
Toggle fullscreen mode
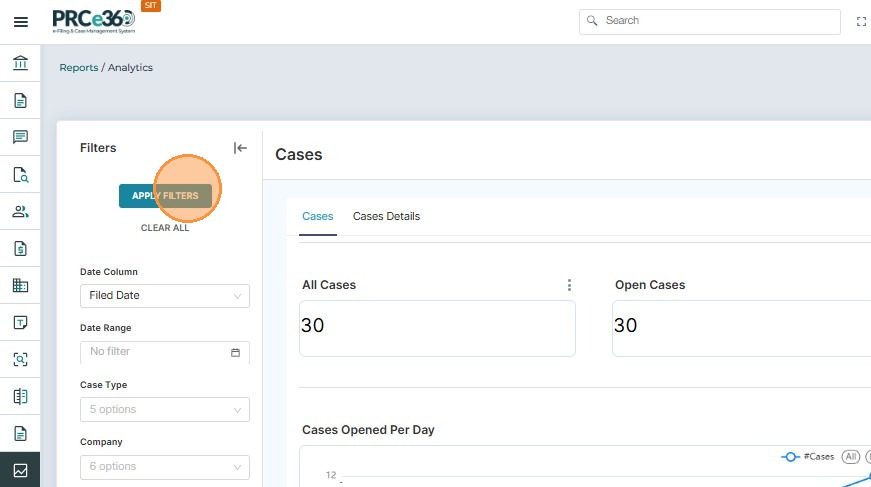tap(861, 21)
